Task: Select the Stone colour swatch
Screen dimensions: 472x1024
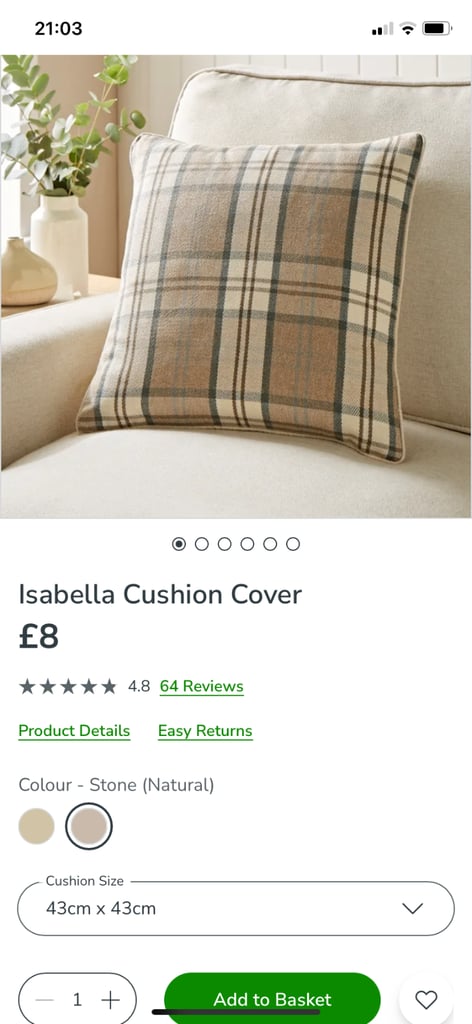Action: pyautogui.click(x=89, y=826)
